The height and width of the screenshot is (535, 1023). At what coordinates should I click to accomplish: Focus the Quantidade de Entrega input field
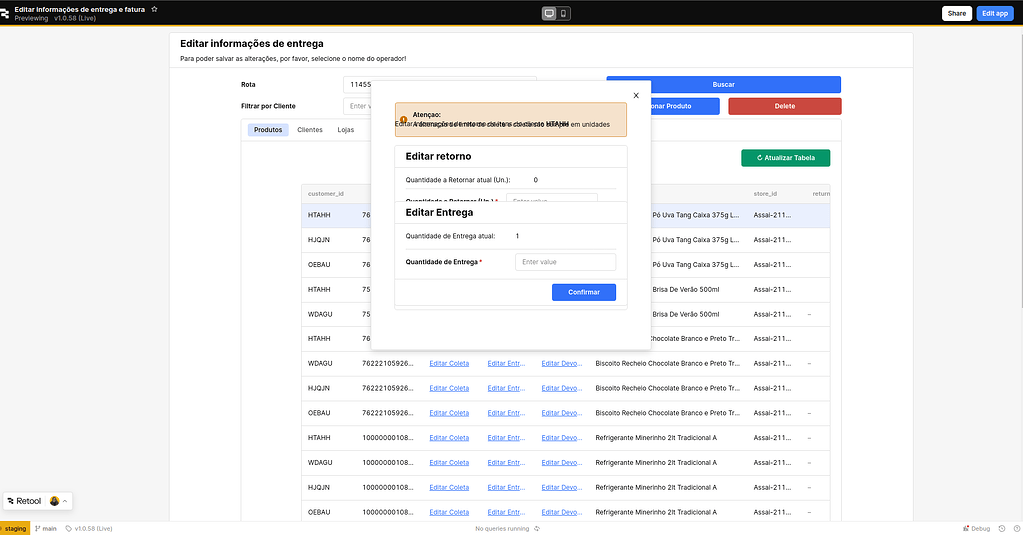pyautogui.click(x=565, y=262)
